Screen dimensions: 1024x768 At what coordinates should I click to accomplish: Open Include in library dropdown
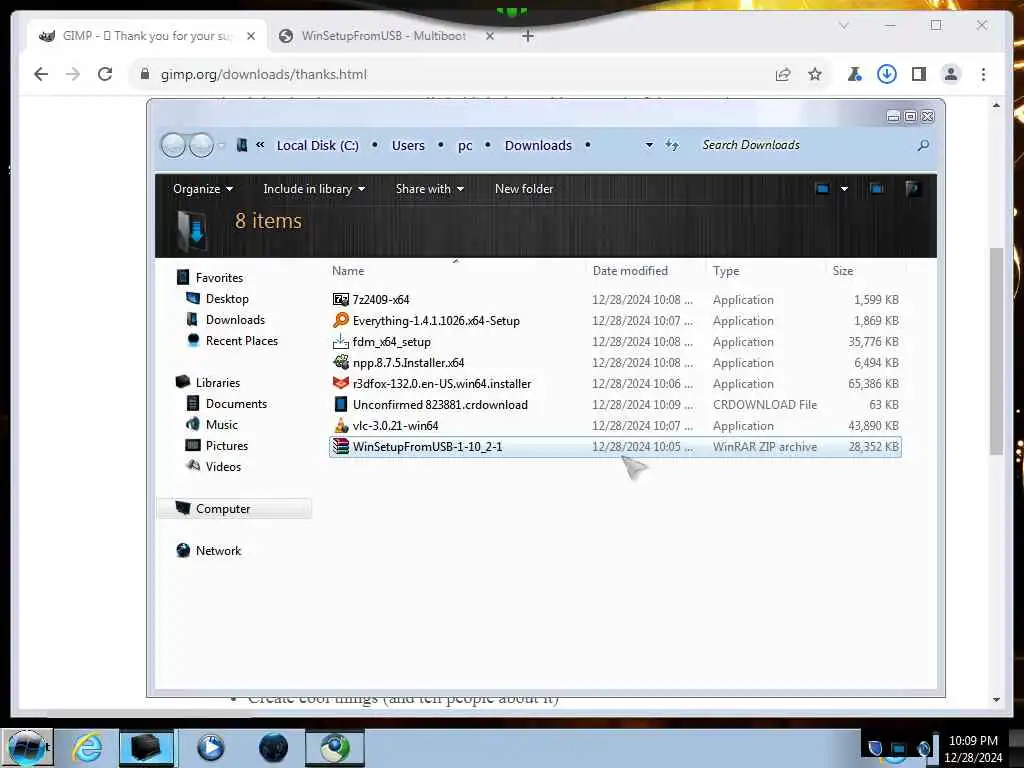click(x=314, y=189)
